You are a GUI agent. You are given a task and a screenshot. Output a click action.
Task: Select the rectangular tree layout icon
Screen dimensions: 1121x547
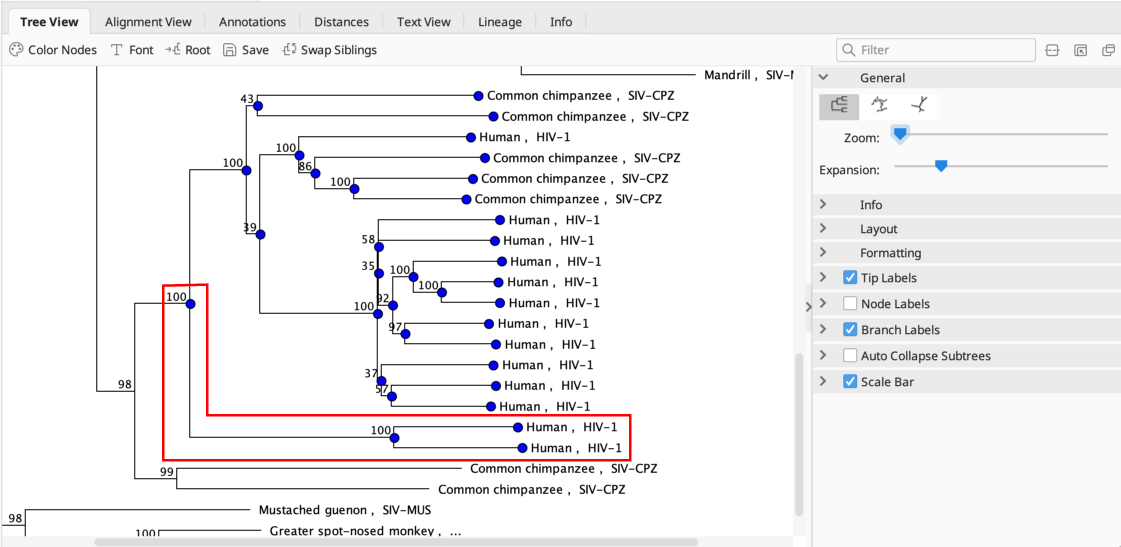tap(839, 105)
